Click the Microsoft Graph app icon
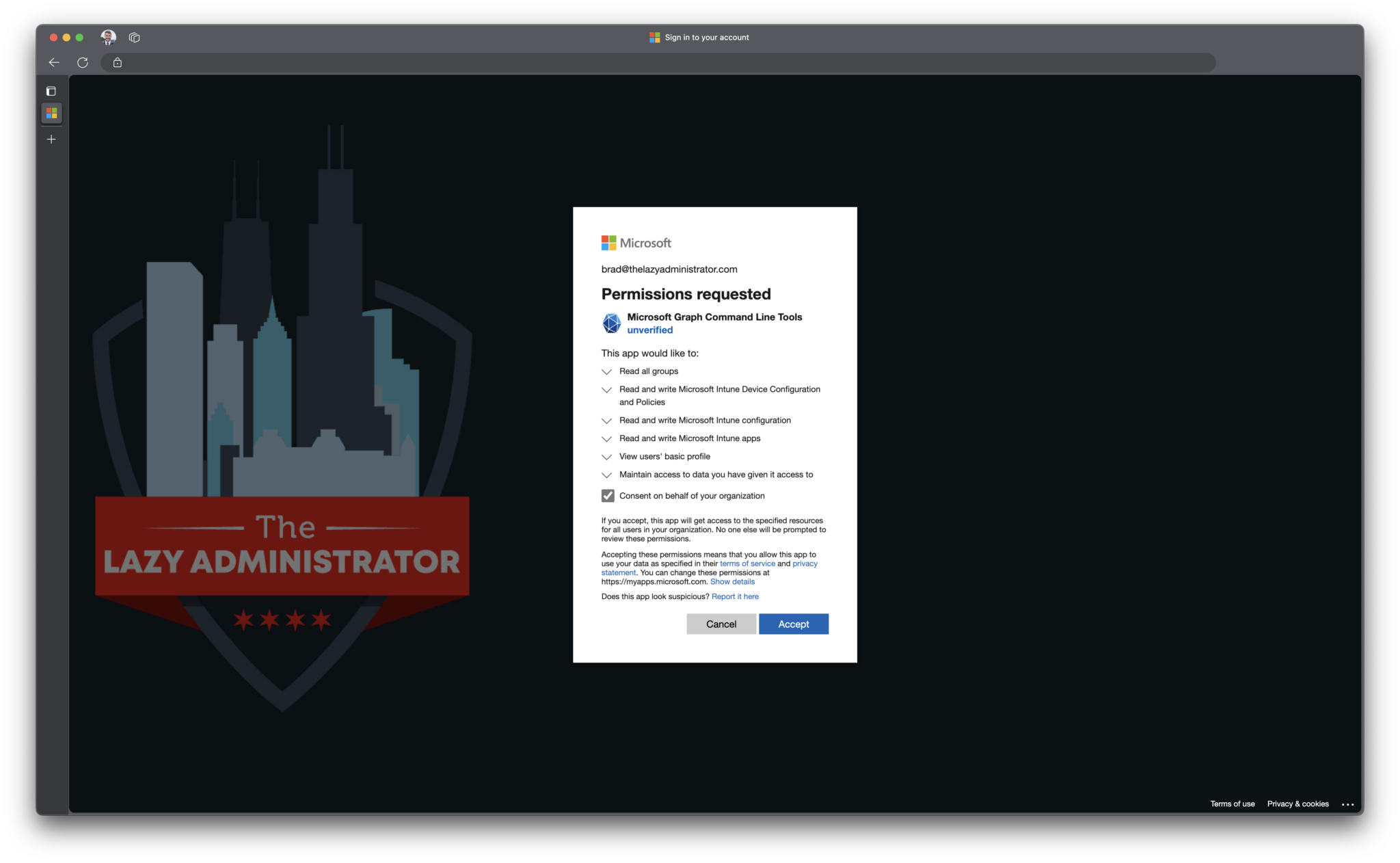This screenshot has height=863, width=1400. click(612, 323)
